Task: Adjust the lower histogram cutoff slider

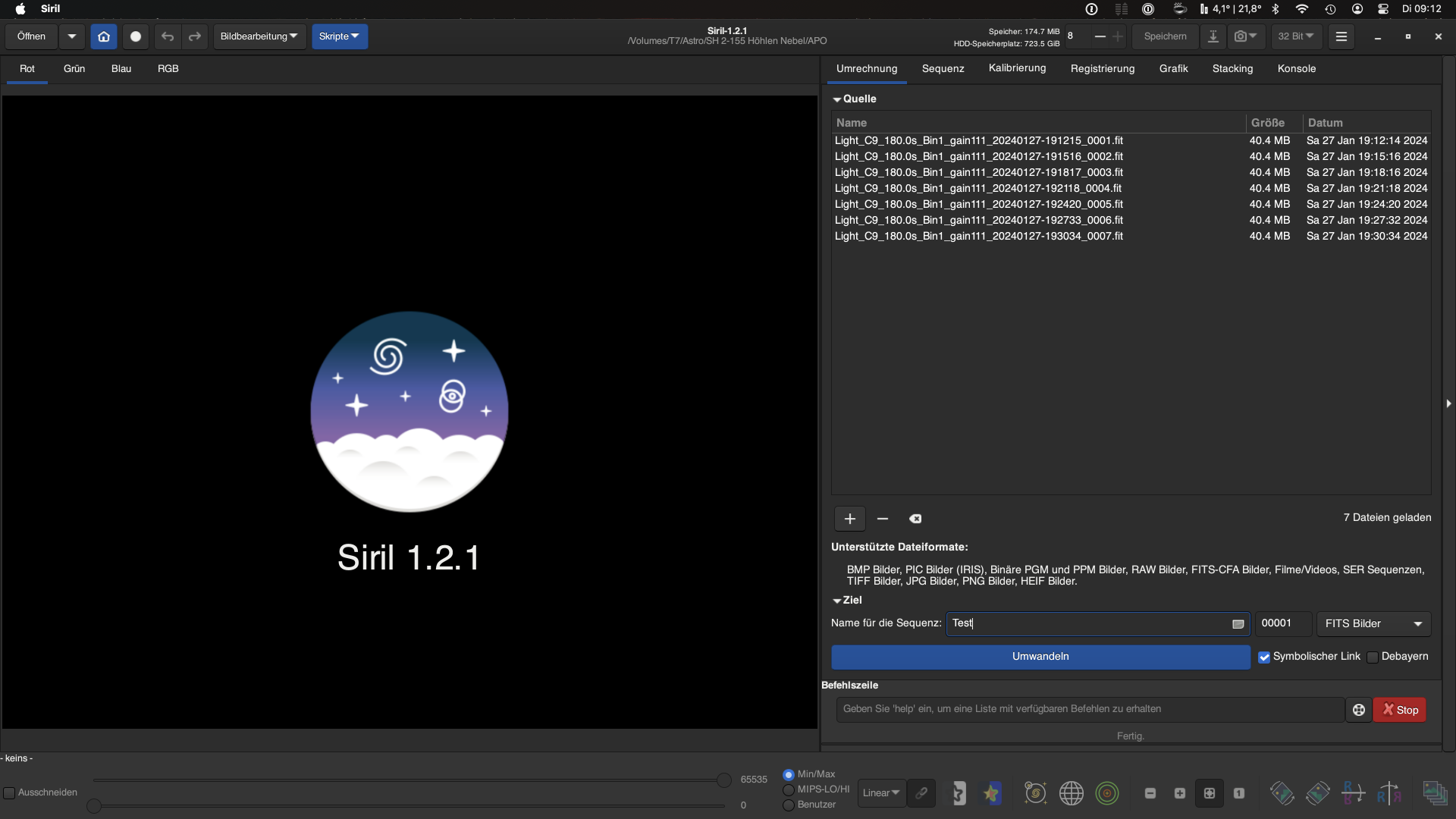Action: (x=94, y=805)
